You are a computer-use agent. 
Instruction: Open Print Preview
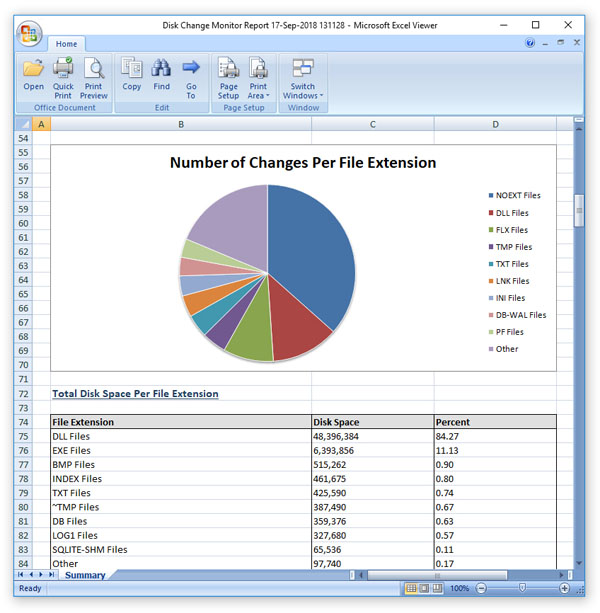coord(93,78)
